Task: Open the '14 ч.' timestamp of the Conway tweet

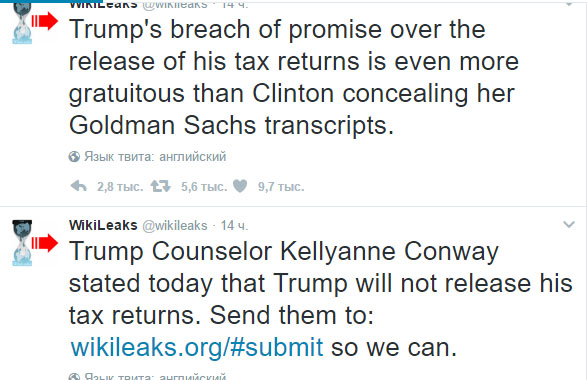Action: click(x=234, y=225)
